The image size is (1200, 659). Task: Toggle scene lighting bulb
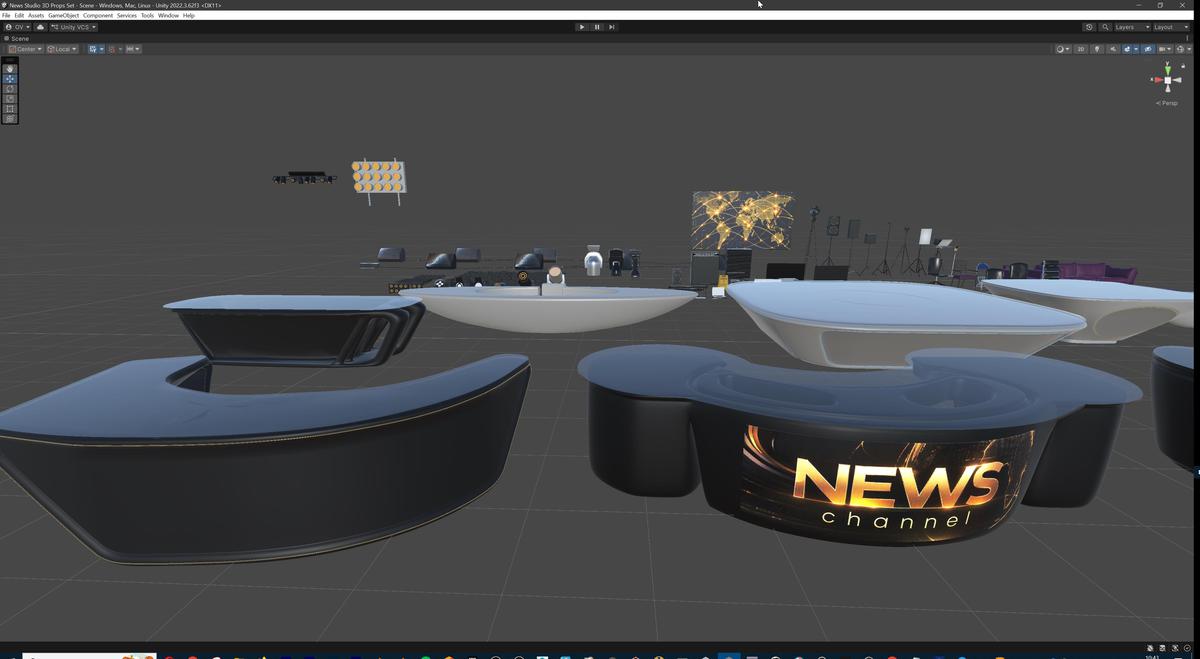coord(1097,49)
